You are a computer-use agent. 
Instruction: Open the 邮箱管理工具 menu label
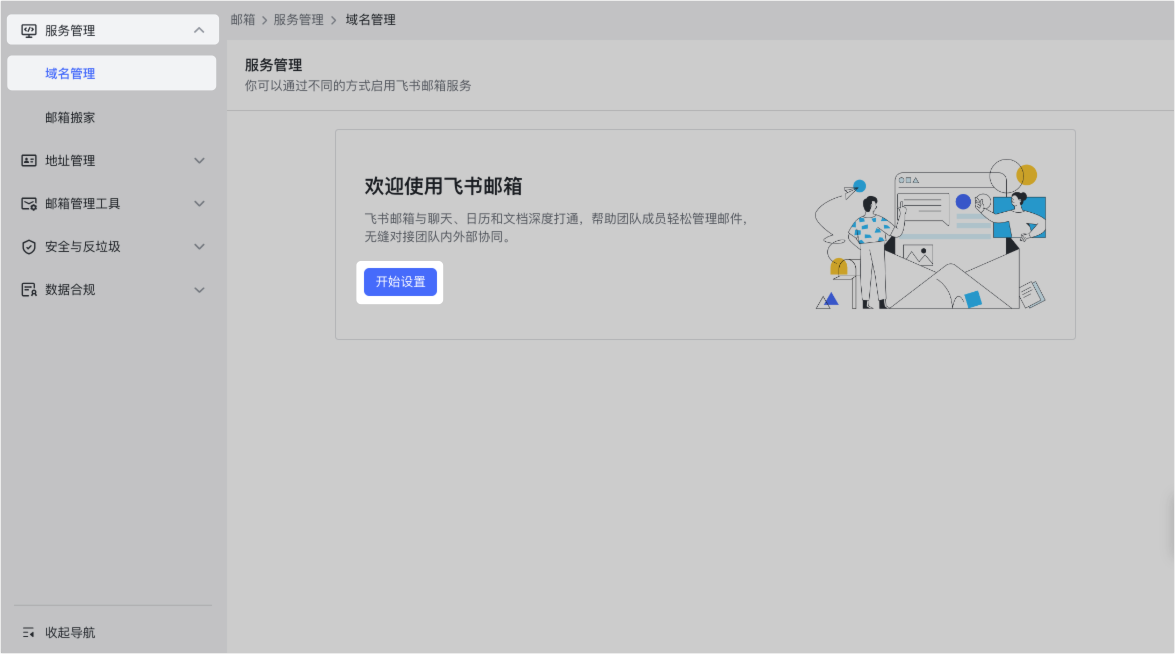pyautogui.click(x=82, y=204)
